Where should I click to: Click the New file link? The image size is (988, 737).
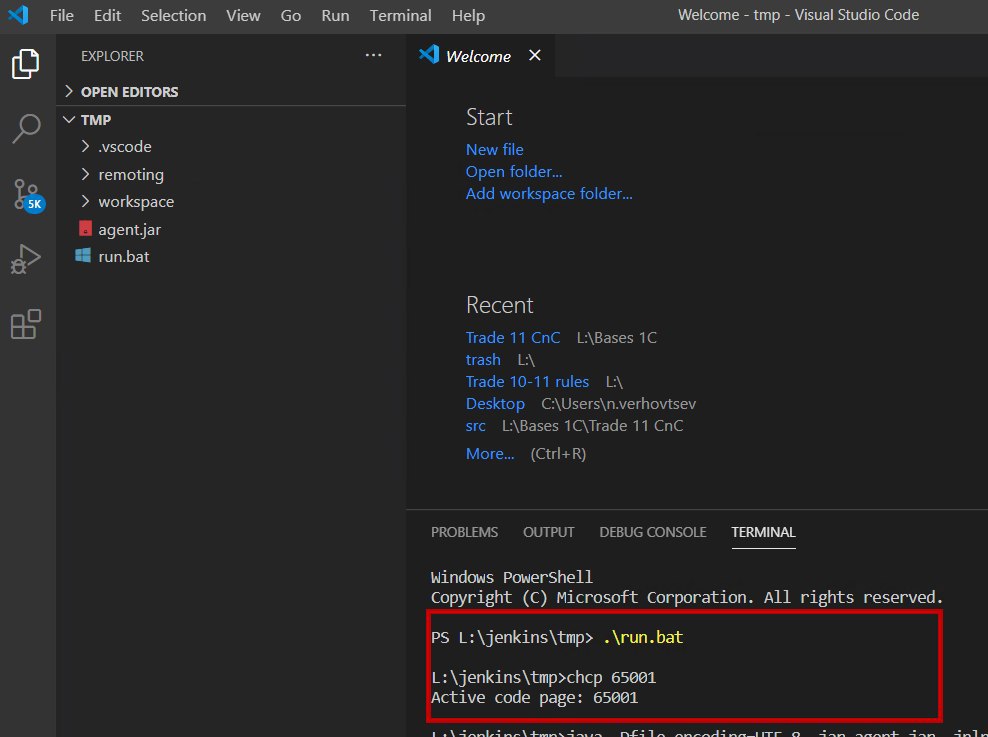coord(495,149)
